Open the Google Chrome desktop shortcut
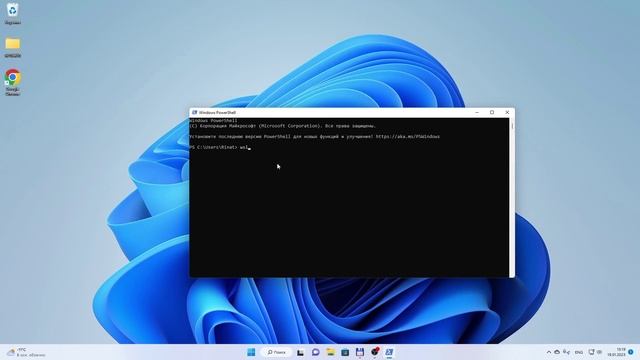This screenshot has width=640, height=360. click(x=13, y=82)
